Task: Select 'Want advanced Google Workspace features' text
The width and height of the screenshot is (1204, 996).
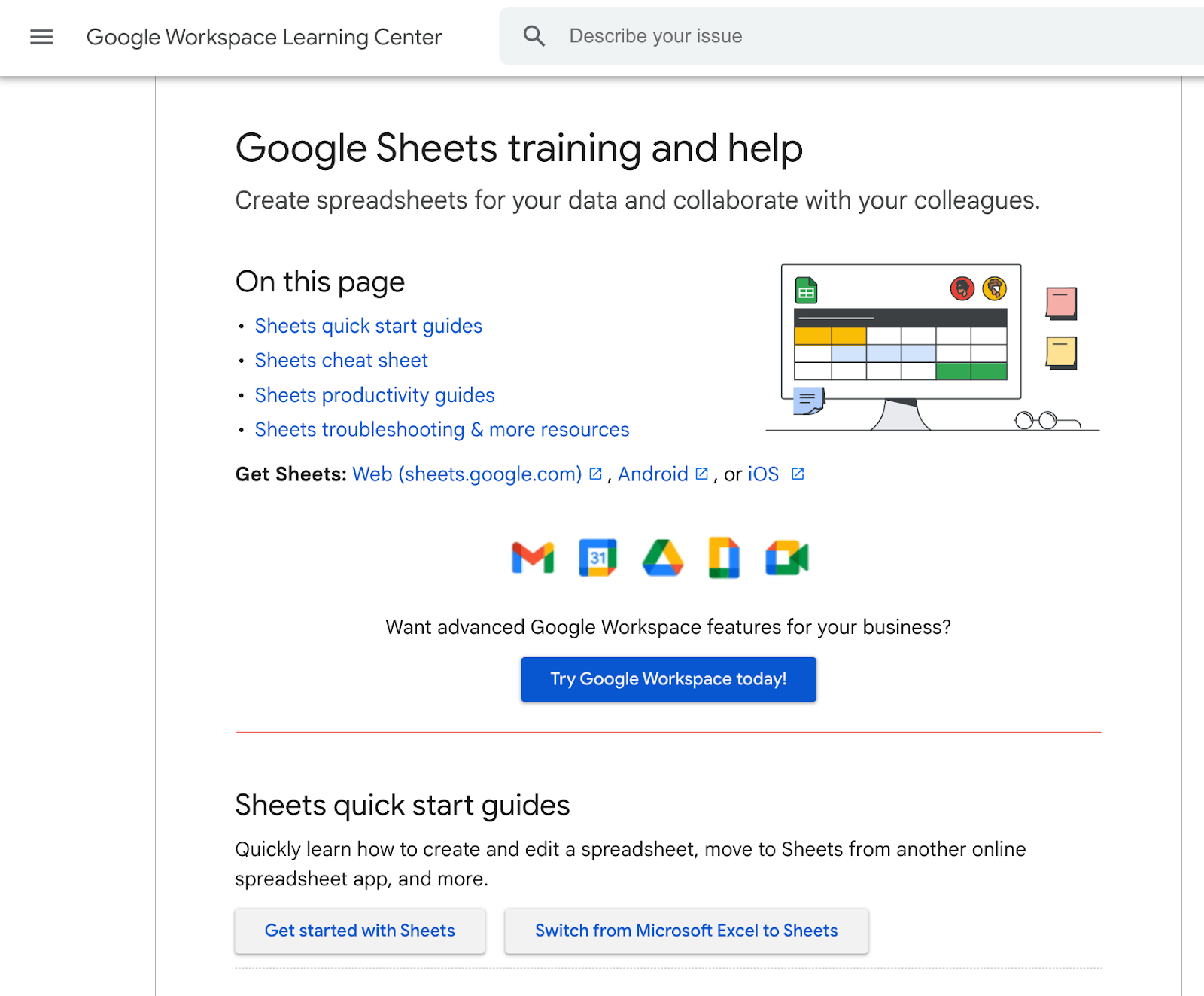Action: pos(668,627)
